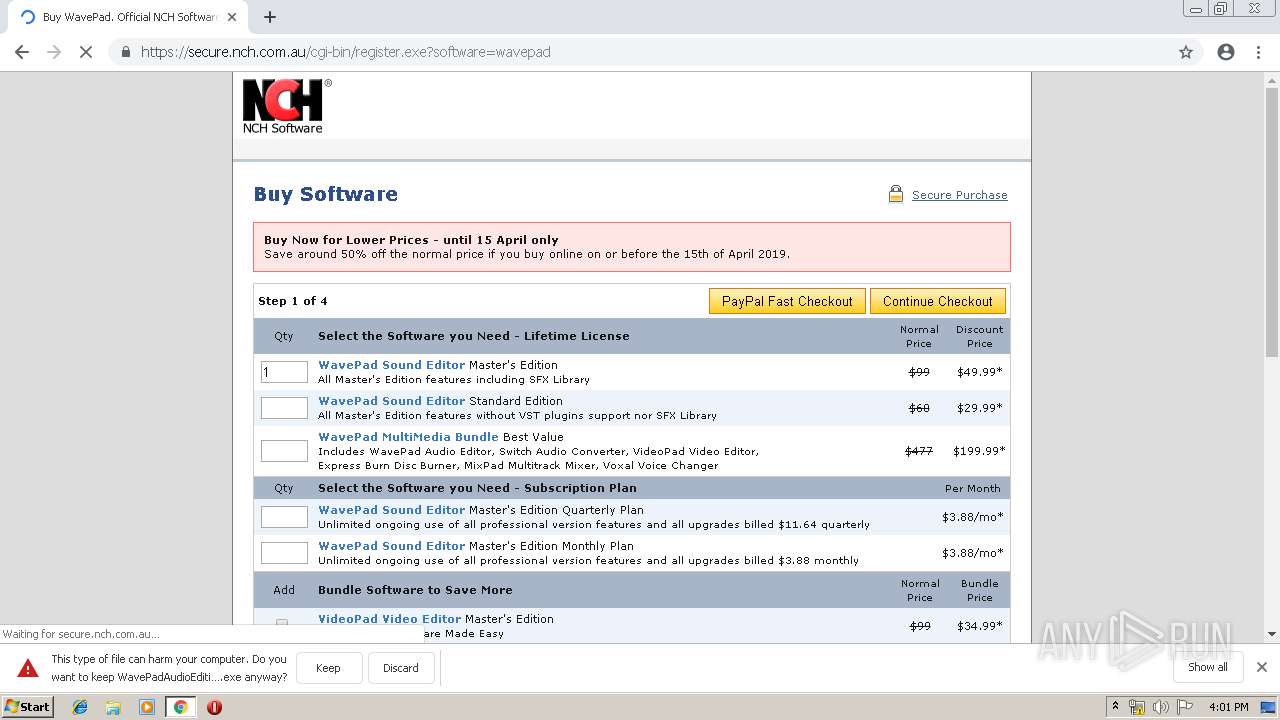
Task: Open the media player taskbar icon
Action: (x=147, y=707)
